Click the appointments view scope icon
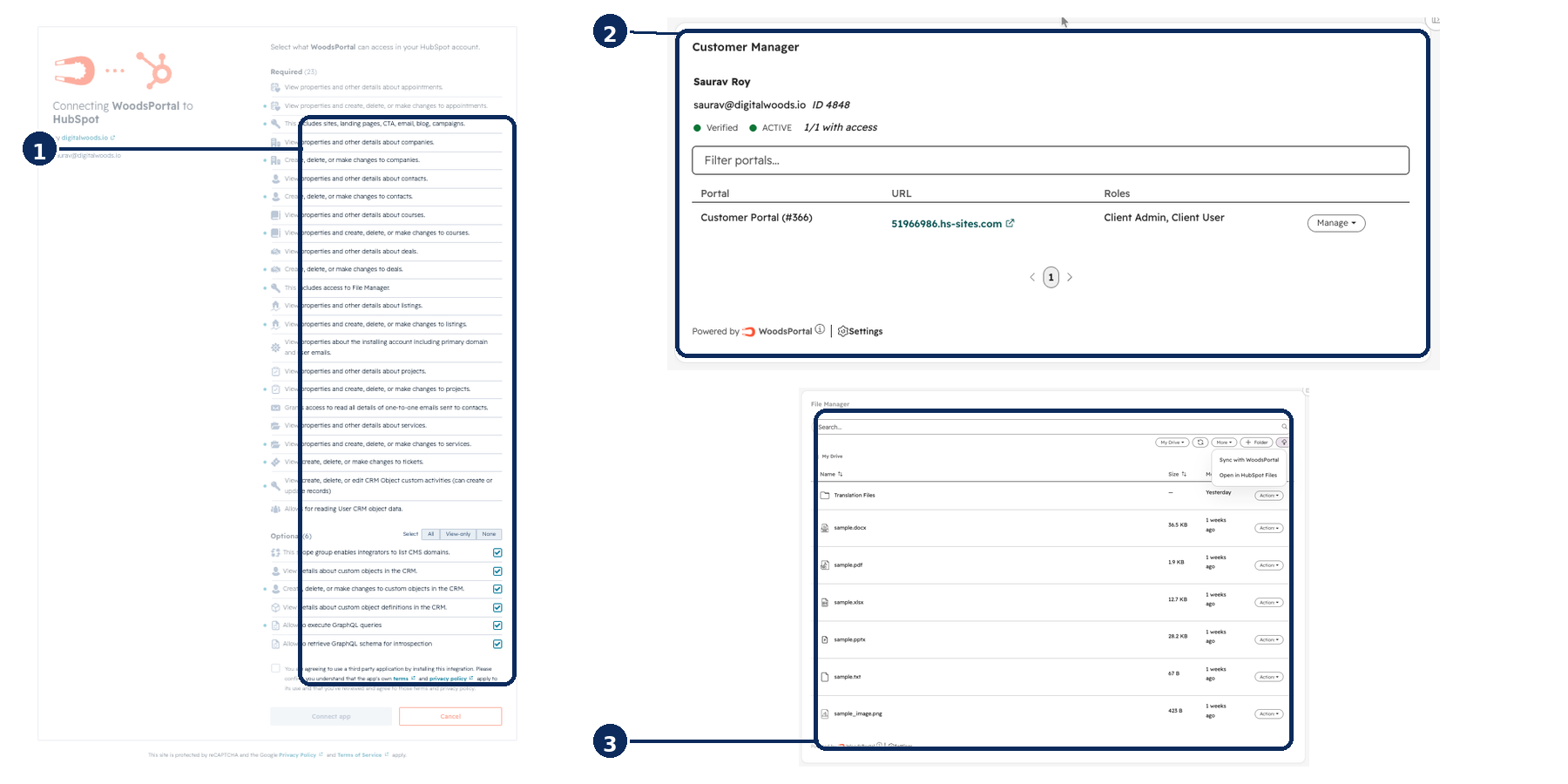Viewport: 1568px width, 784px height. click(x=275, y=87)
